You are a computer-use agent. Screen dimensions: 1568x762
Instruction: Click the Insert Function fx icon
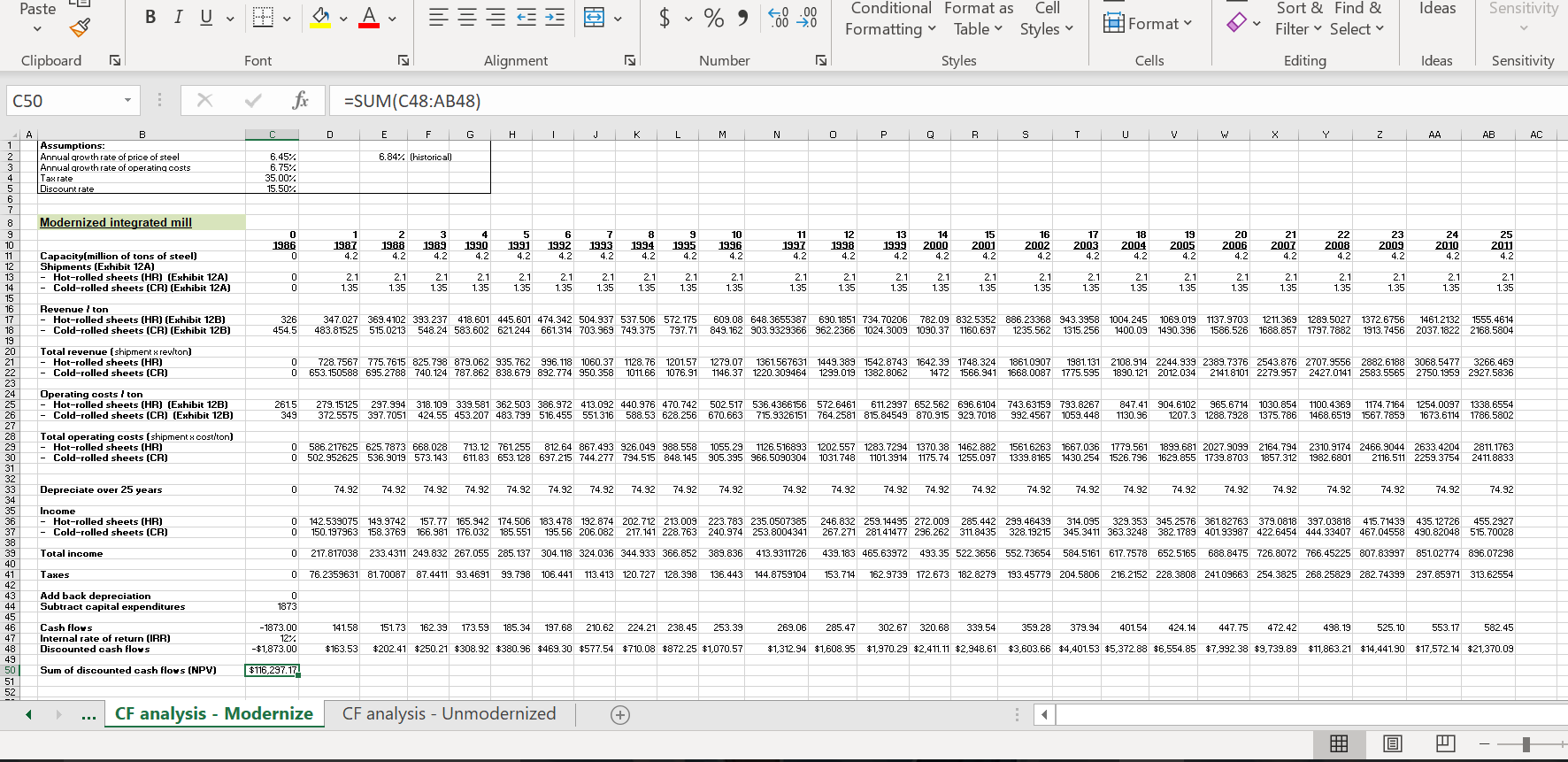(300, 100)
